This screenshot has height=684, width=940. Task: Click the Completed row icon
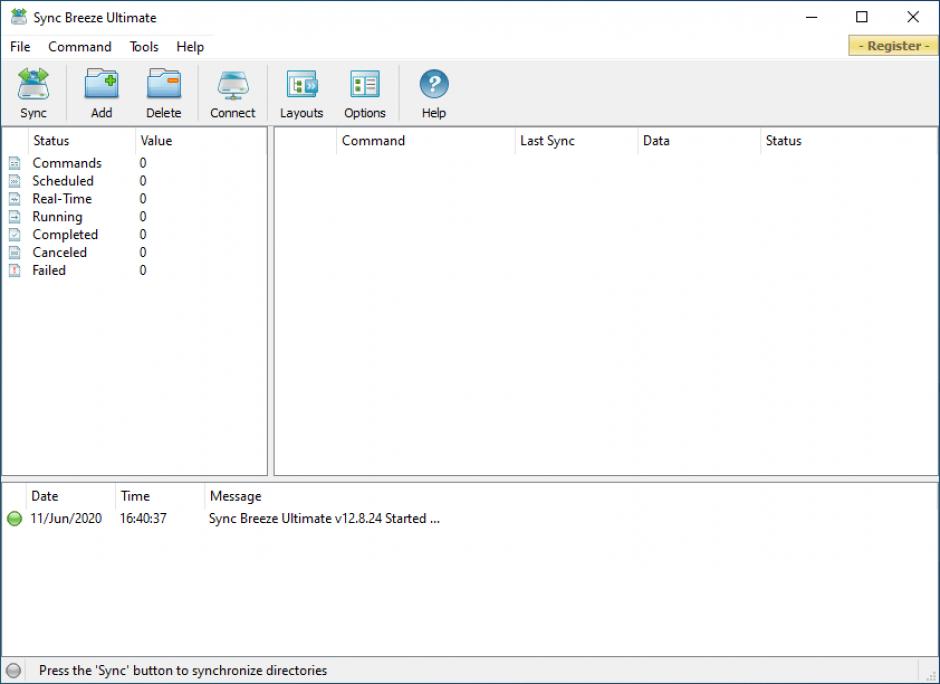15,235
